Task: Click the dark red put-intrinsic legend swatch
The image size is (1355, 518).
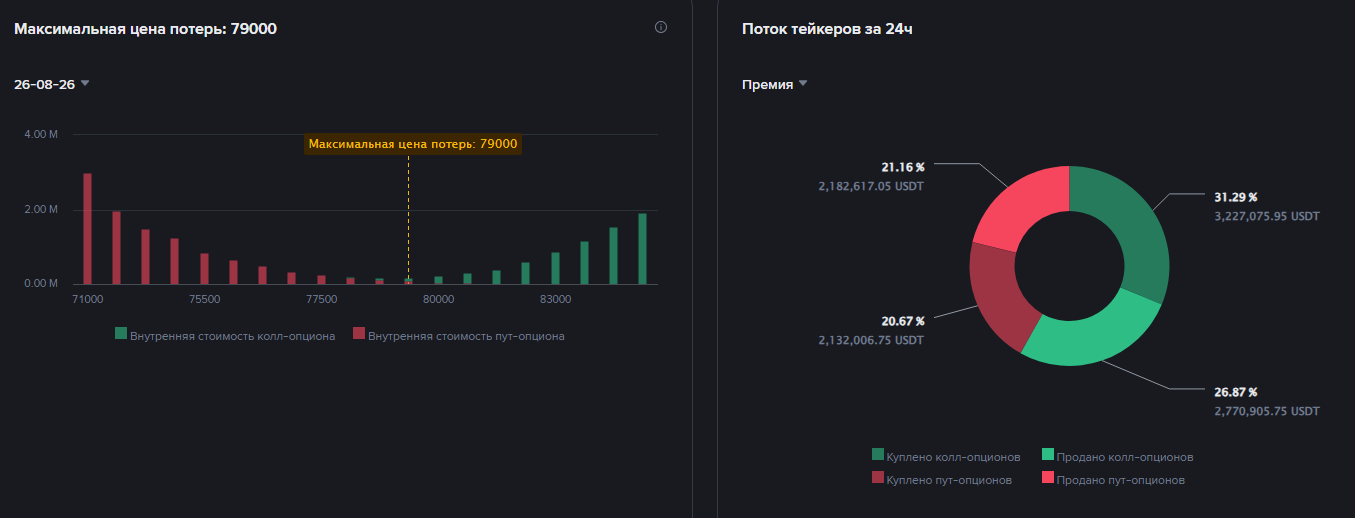Action: 359,335
